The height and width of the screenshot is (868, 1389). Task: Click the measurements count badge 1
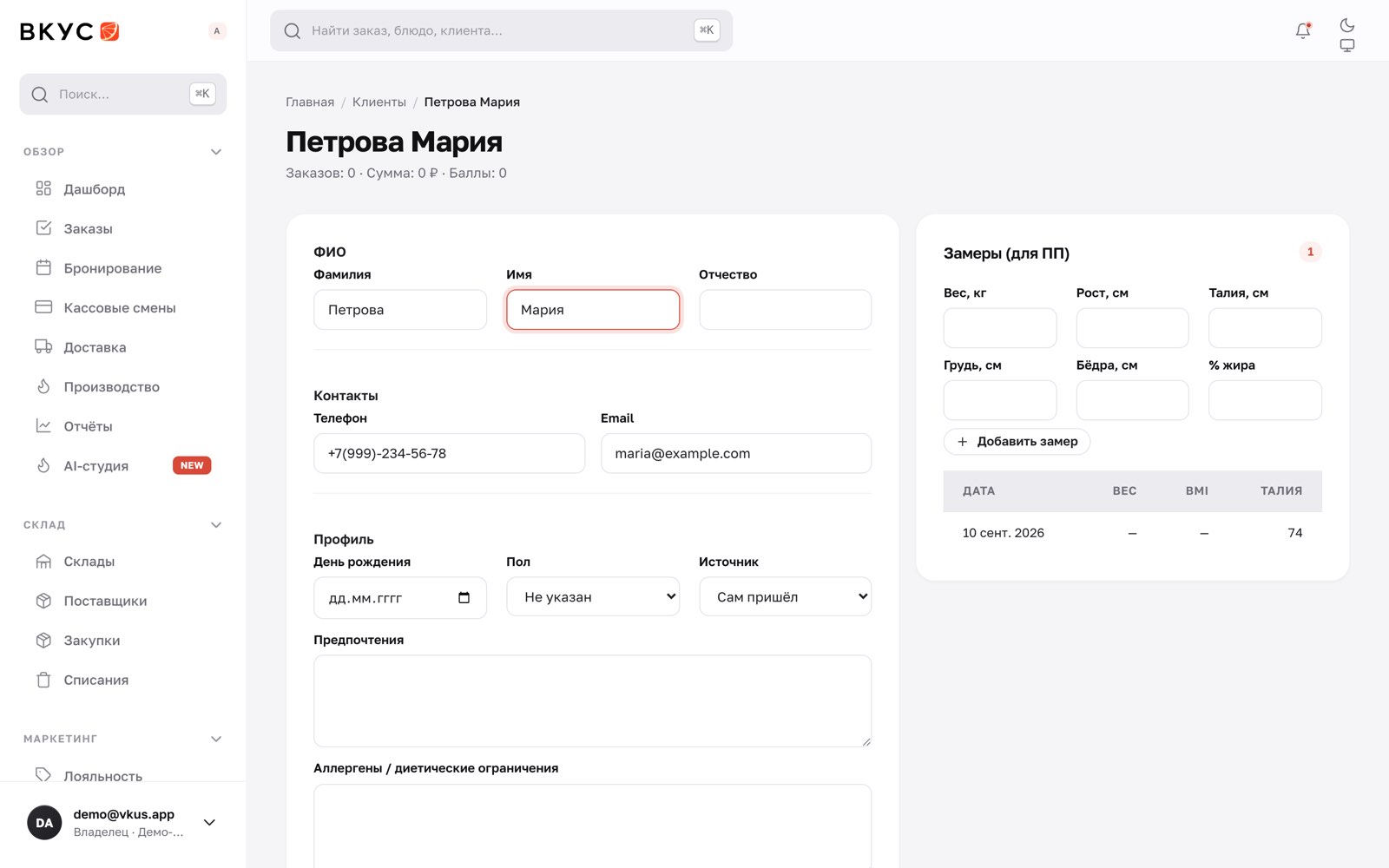coord(1310,252)
